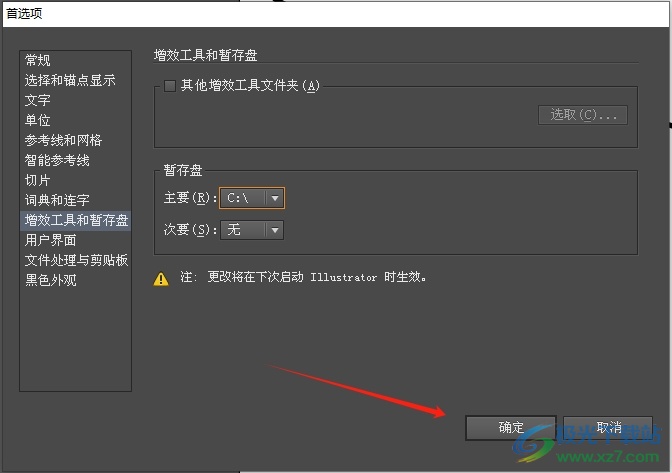This screenshot has height=473, width=672.
Task: Select 文件处理与剪贴板 category
Action: pos(76,260)
